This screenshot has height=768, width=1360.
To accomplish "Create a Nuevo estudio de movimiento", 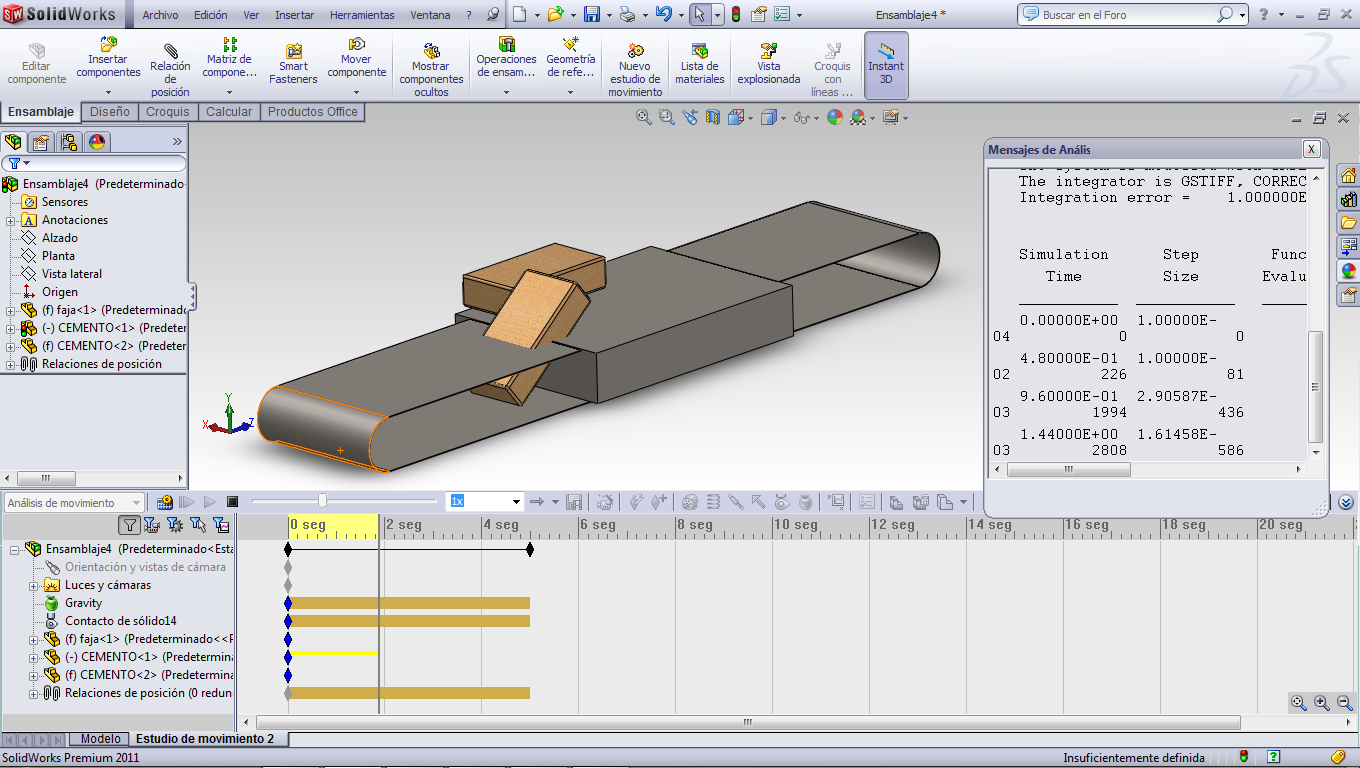I will click(x=635, y=71).
